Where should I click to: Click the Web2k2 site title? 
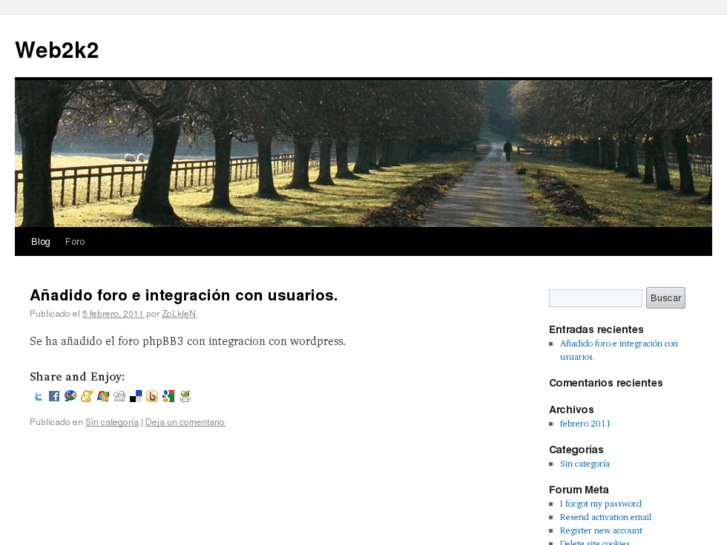57,50
